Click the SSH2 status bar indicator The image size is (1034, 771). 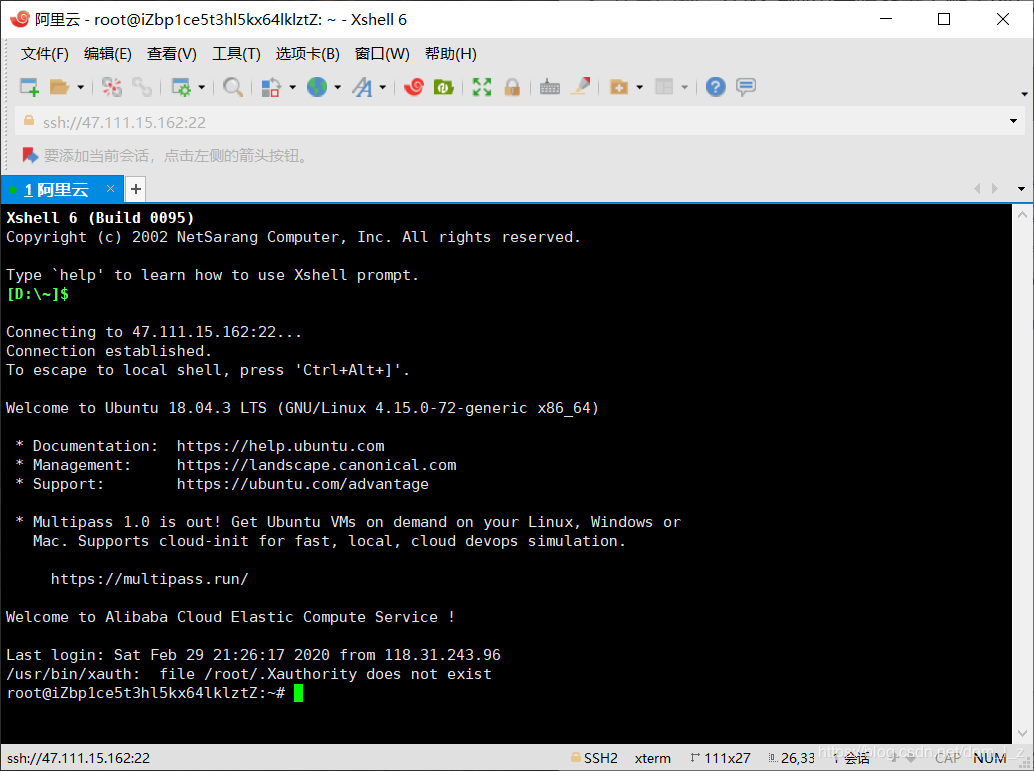[595, 758]
